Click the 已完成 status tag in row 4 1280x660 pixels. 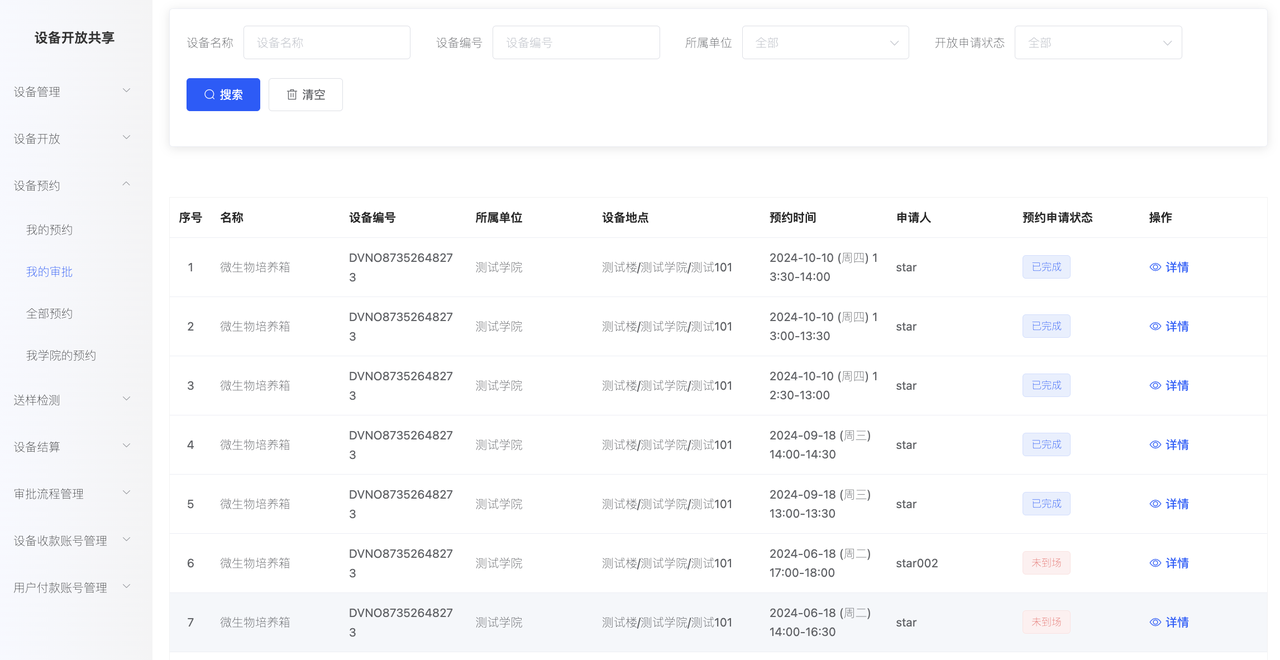[1046, 444]
